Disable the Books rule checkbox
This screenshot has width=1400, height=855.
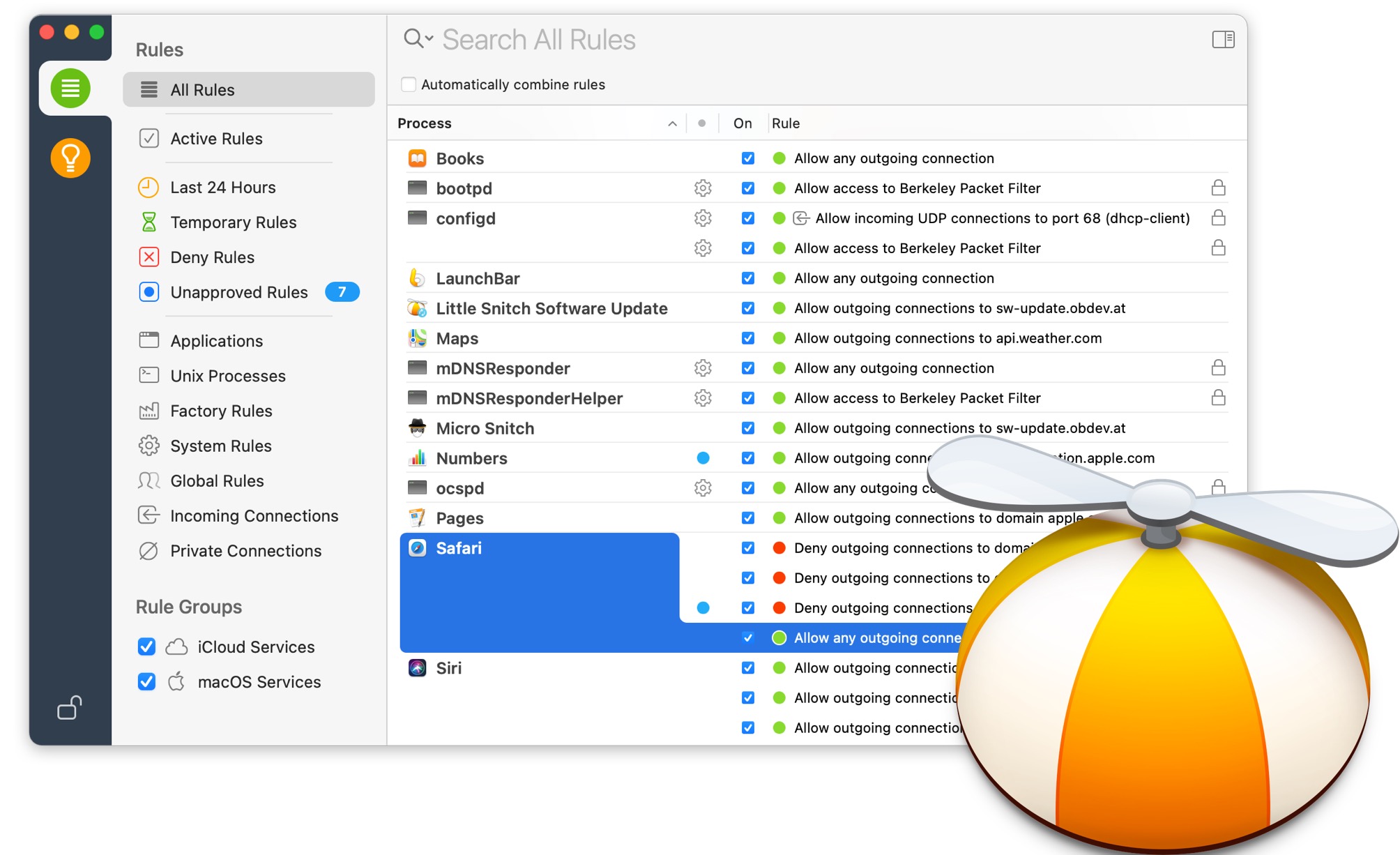[748, 158]
